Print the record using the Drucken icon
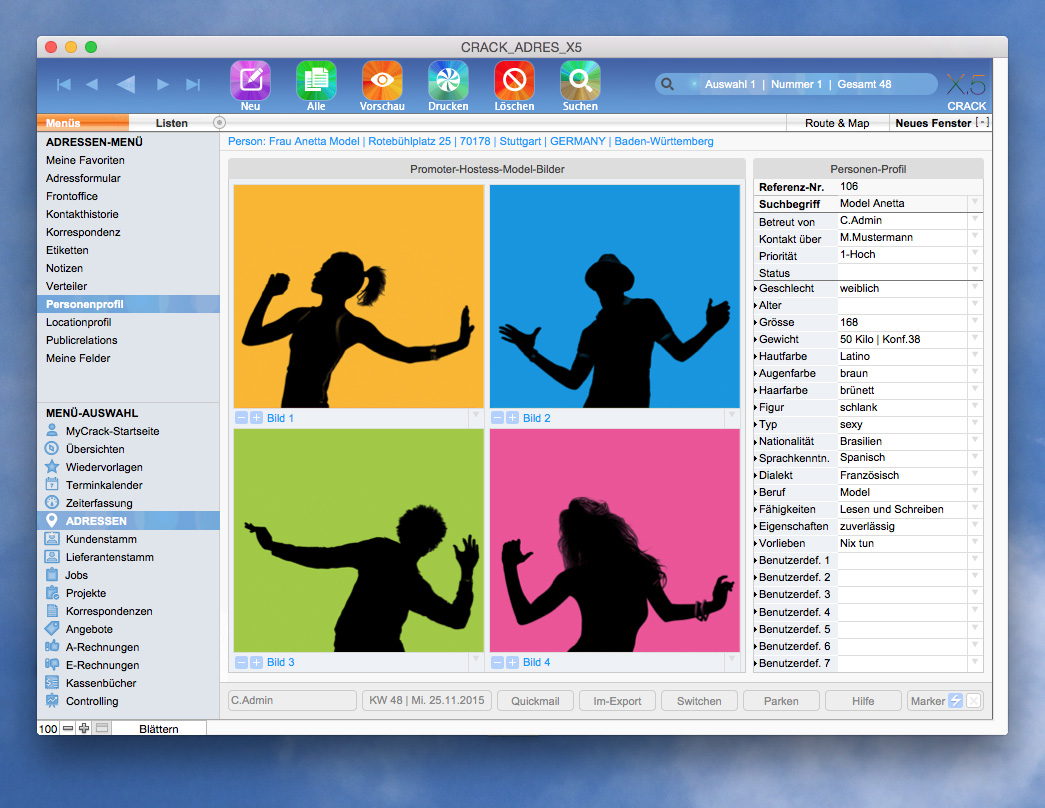 click(447, 83)
